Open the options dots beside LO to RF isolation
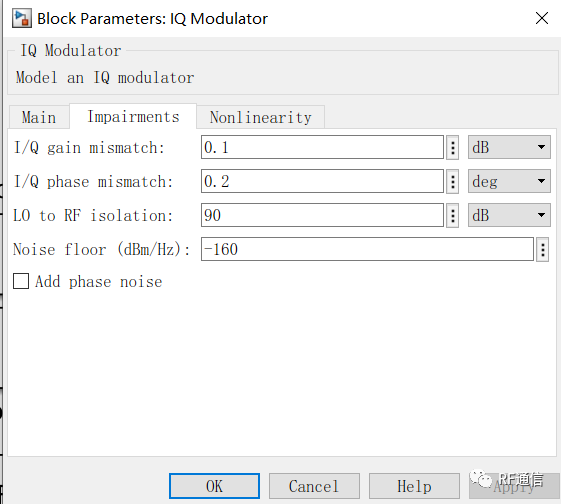The image size is (561, 504). pyautogui.click(x=453, y=215)
